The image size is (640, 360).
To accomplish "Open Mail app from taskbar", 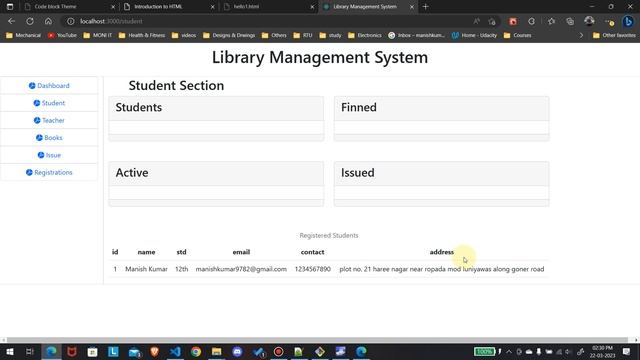I will tap(134, 351).
